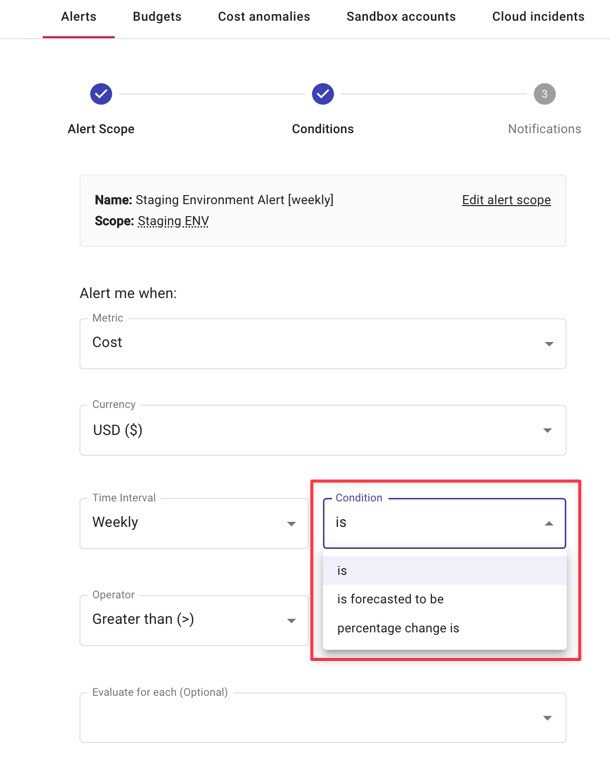
Task: Click the Edit alert scope link
Action: click(506, 200)
